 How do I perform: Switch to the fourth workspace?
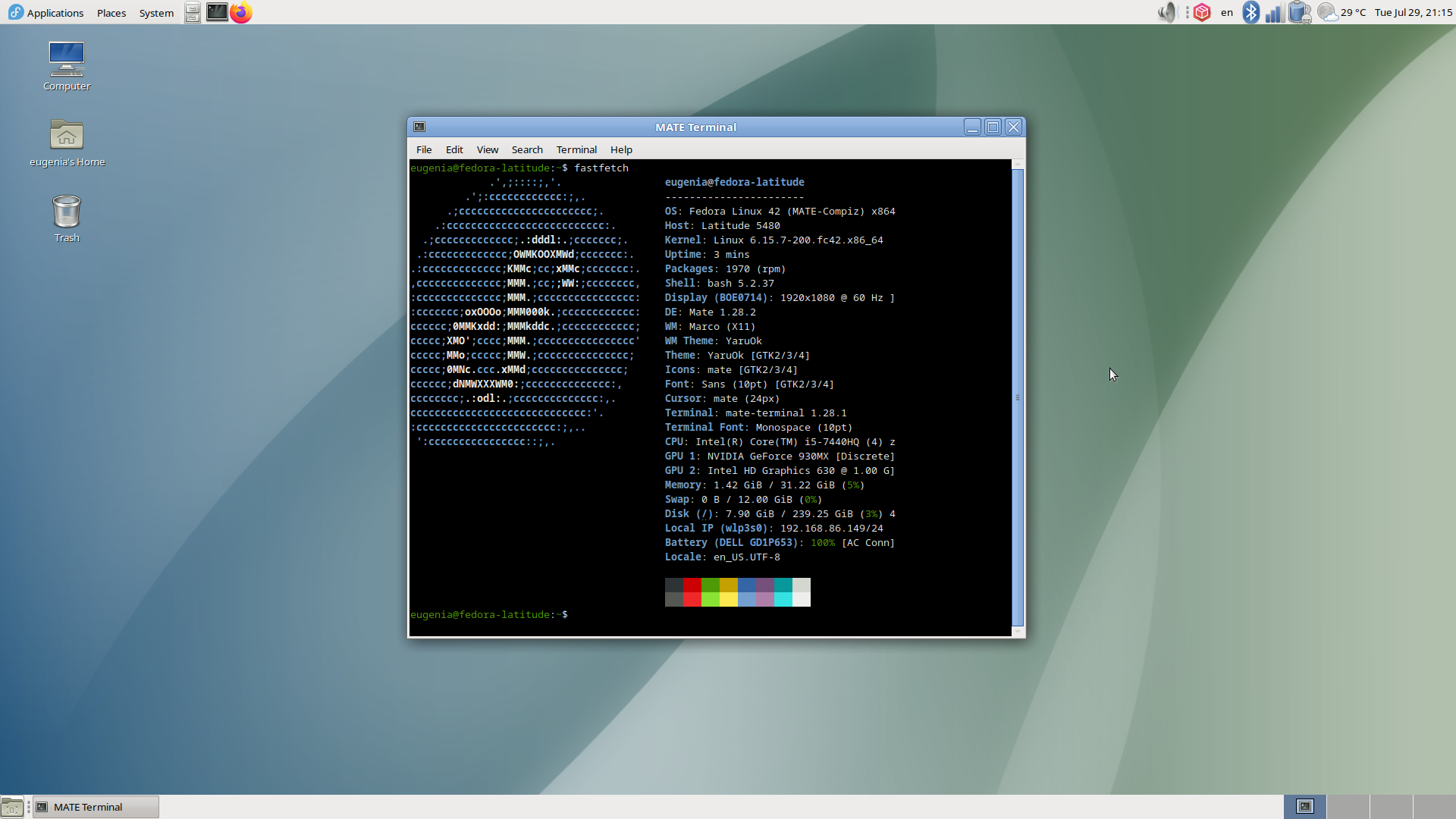tap(1435, 807)
